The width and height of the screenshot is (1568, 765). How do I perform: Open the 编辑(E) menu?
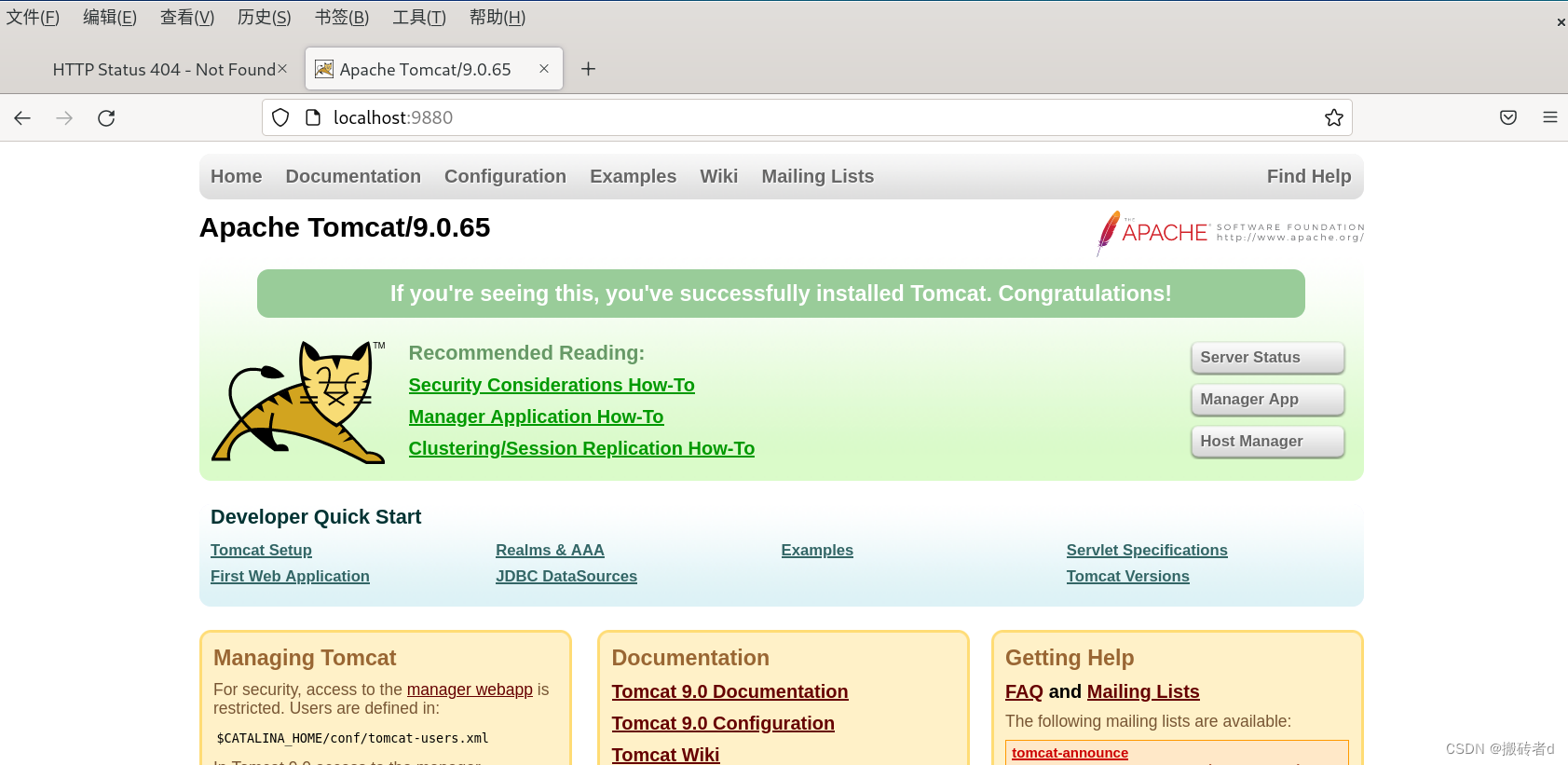tap(110, 18)
